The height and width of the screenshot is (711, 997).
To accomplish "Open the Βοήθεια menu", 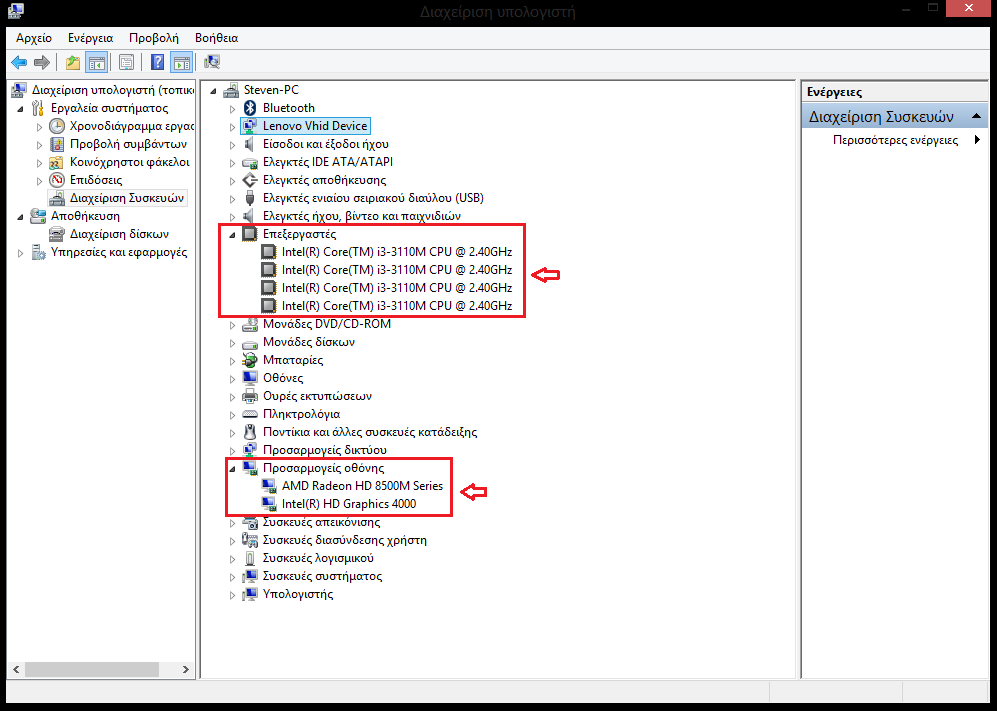I will [216, 38].
